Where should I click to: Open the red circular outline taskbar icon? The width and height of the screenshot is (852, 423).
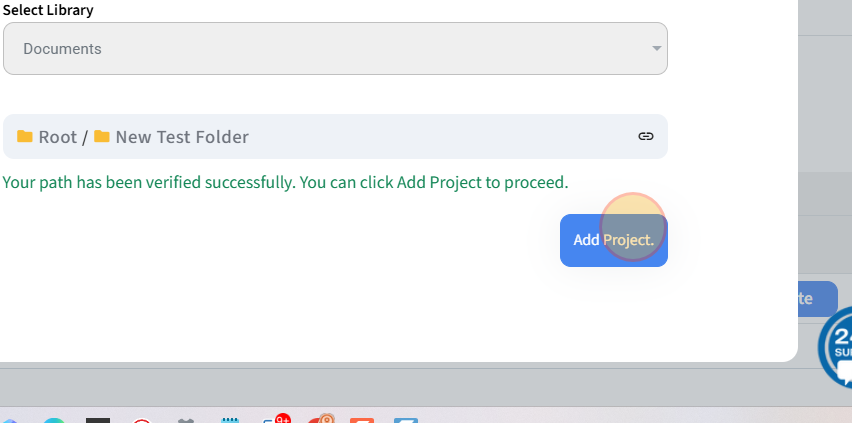(x=141, y=420)
